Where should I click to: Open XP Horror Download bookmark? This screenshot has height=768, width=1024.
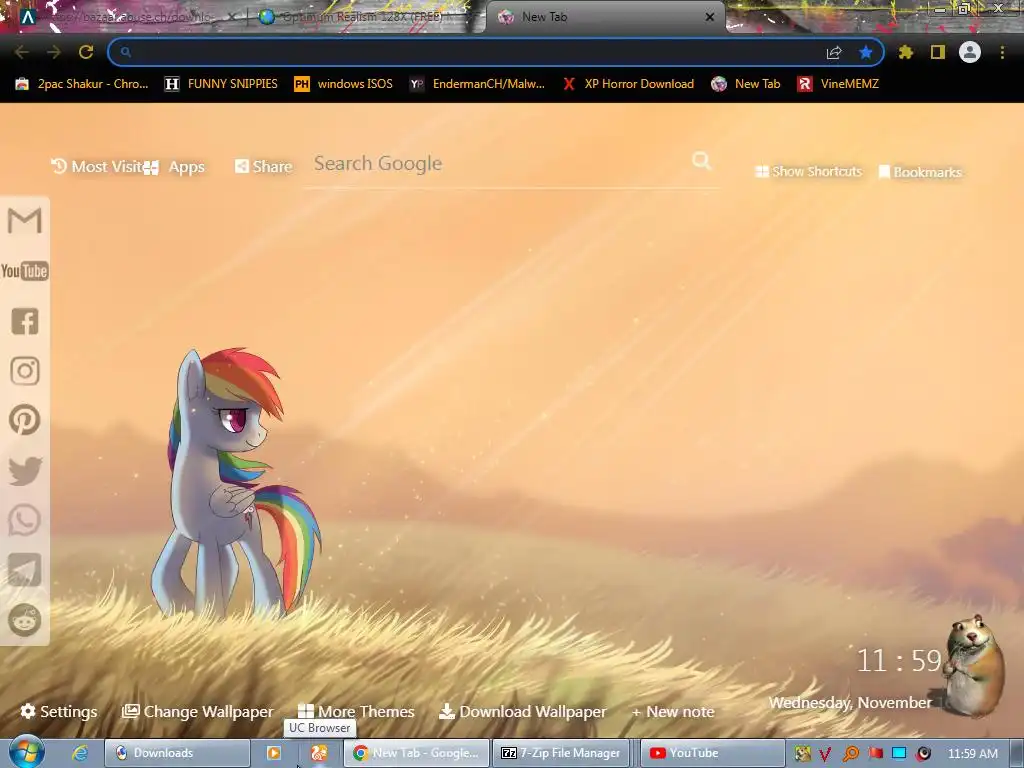[628, 84]
